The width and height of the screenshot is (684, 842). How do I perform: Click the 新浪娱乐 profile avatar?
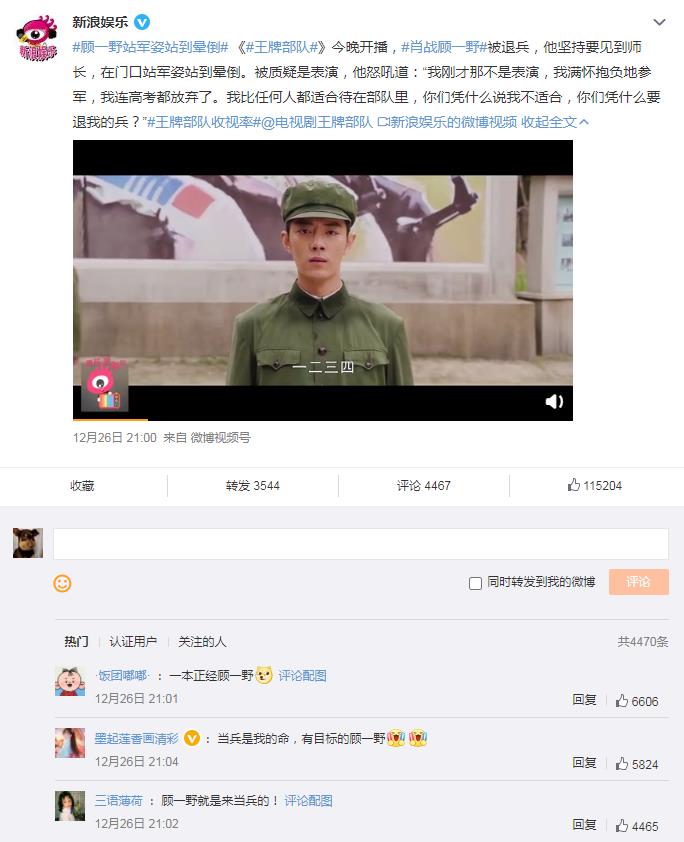[x=37, y=38]
